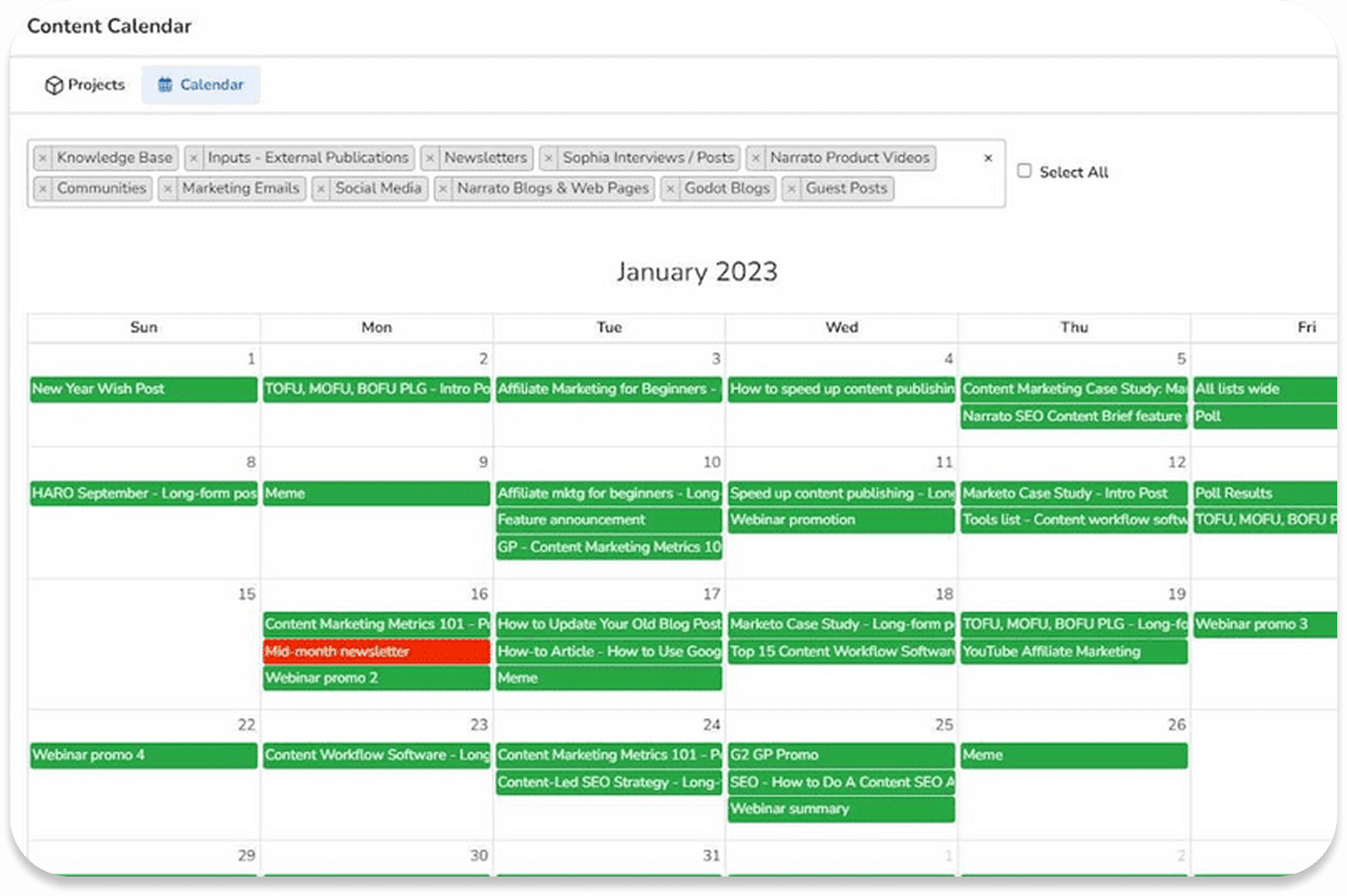Remove Narrato Blogs & Web Pages tag
The width and height of the screenshot is (1347, 896).
(443, 189)
